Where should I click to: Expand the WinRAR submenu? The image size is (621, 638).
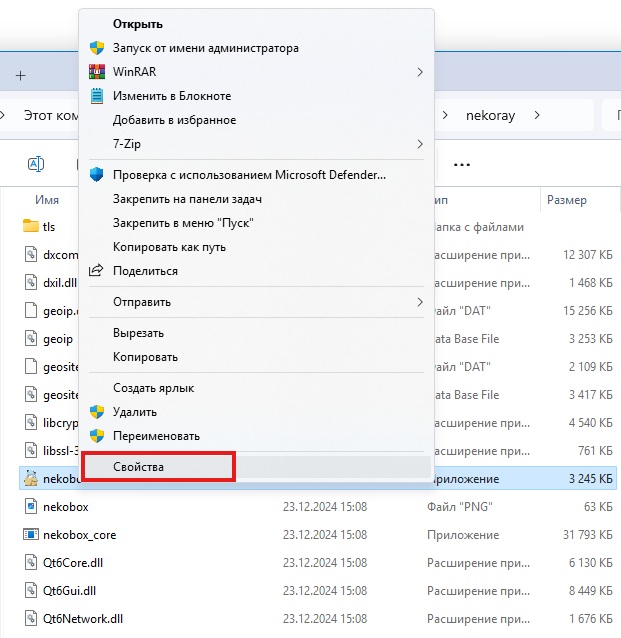pos(420,72)
